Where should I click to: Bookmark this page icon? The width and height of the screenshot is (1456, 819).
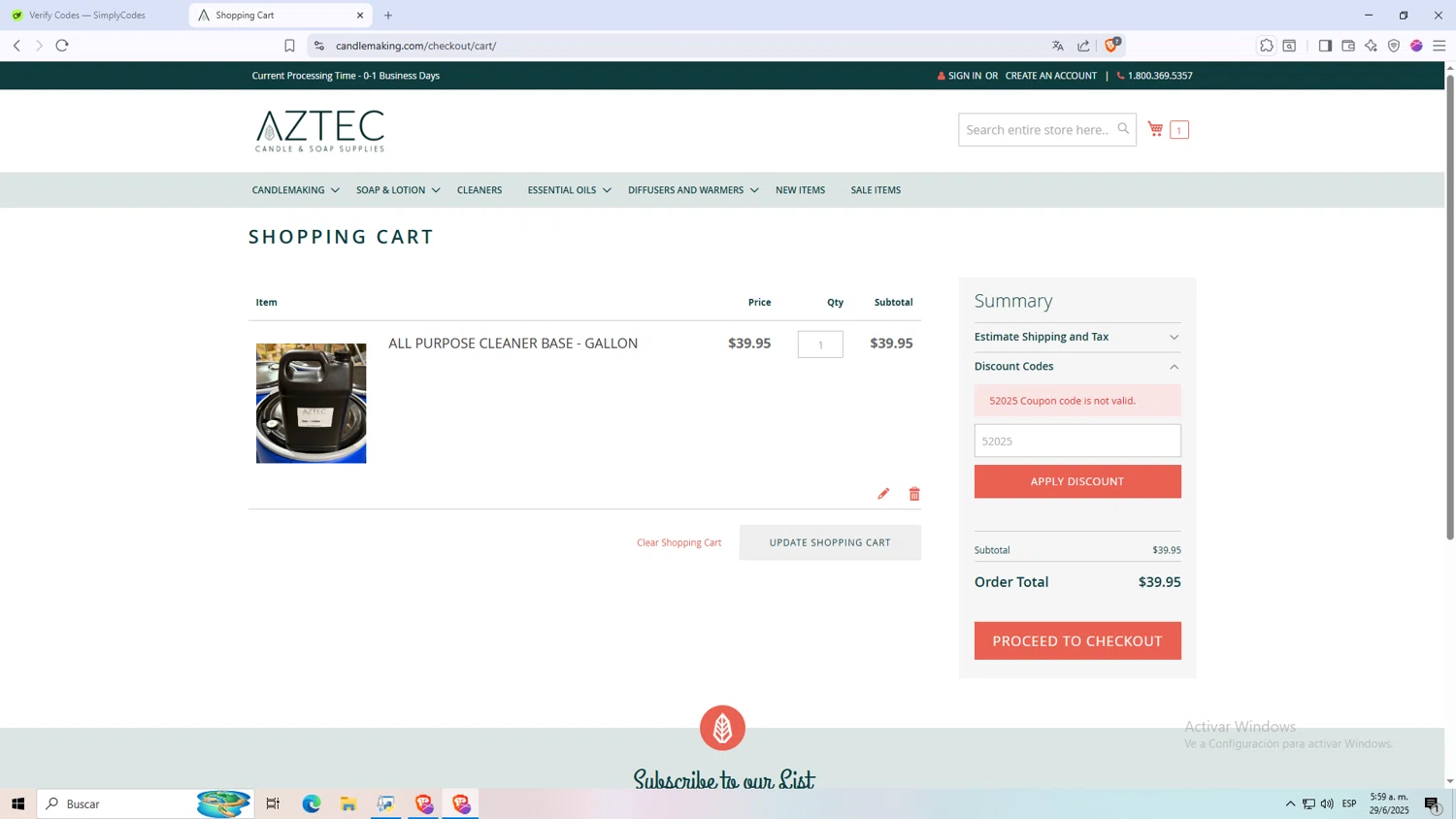289,46
